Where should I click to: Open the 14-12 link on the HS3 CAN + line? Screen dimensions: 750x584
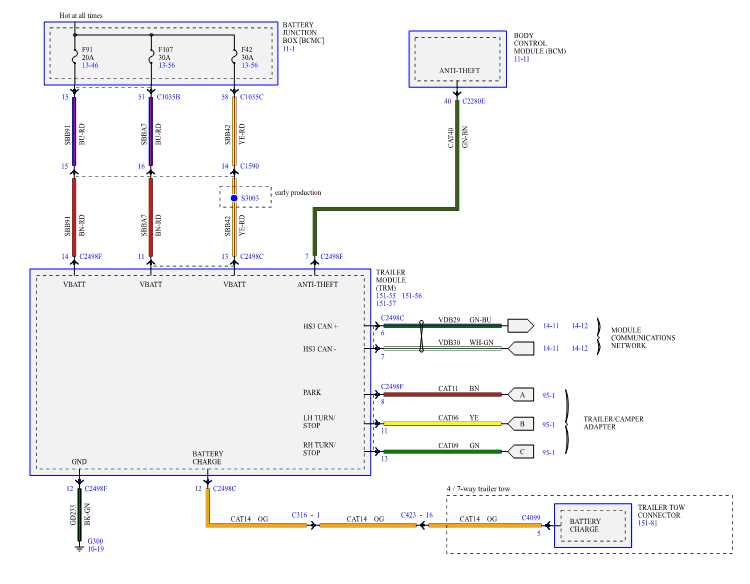580,326
